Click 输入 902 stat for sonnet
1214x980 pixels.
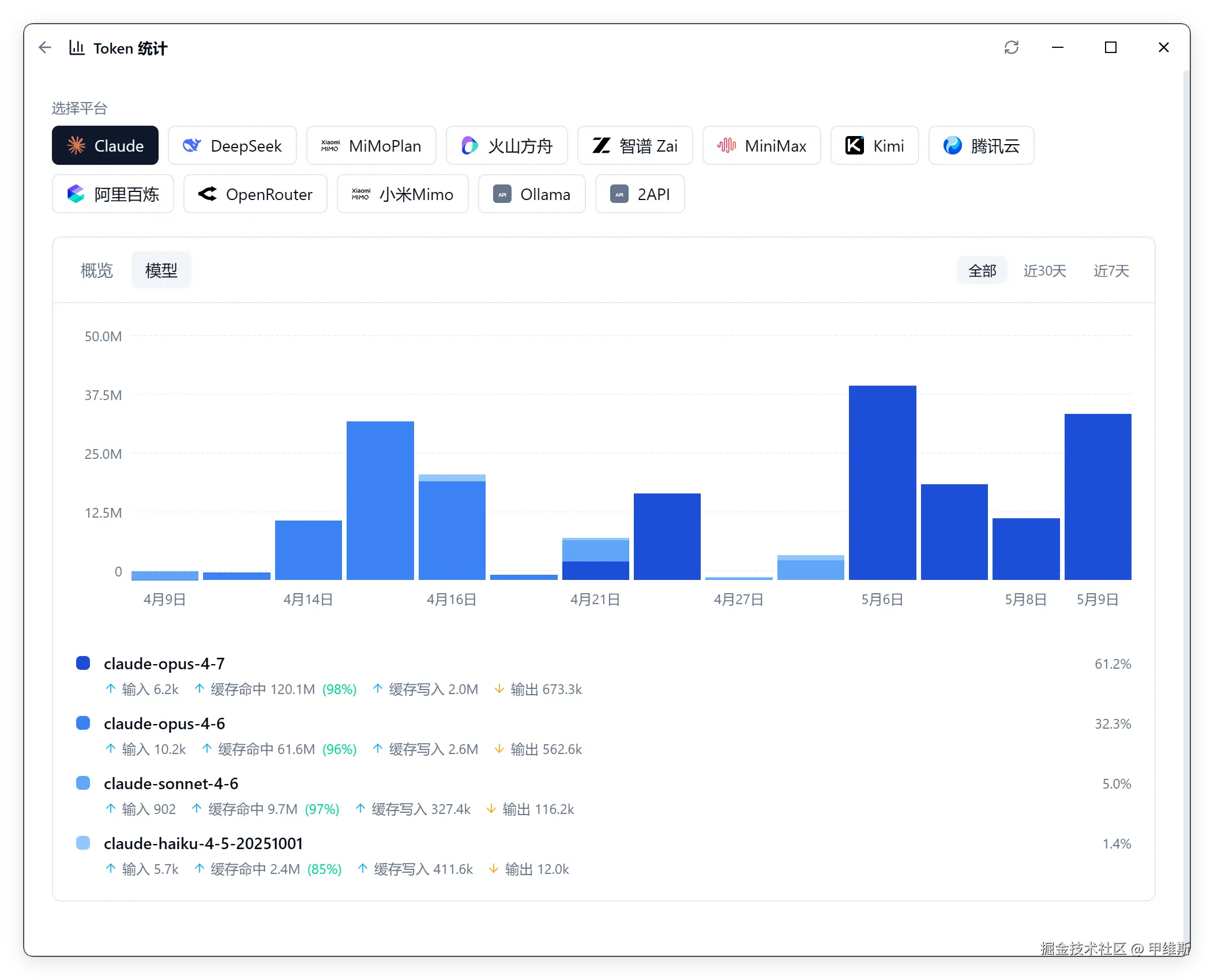(x=141, y=809)
